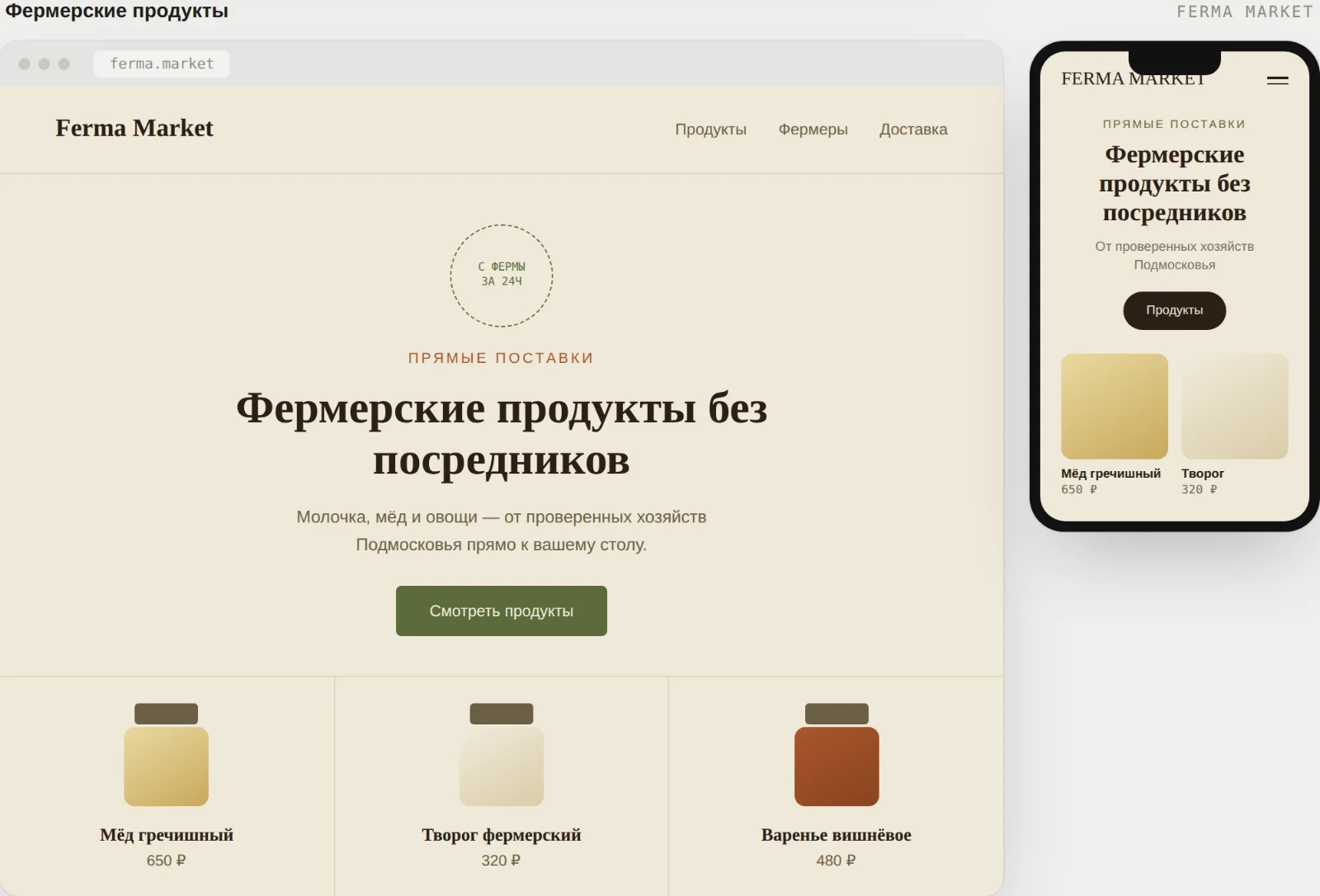1320x896 pixels.
Task: Open the 'Творог фермерский' product title
Action: [x=502, y=835]
